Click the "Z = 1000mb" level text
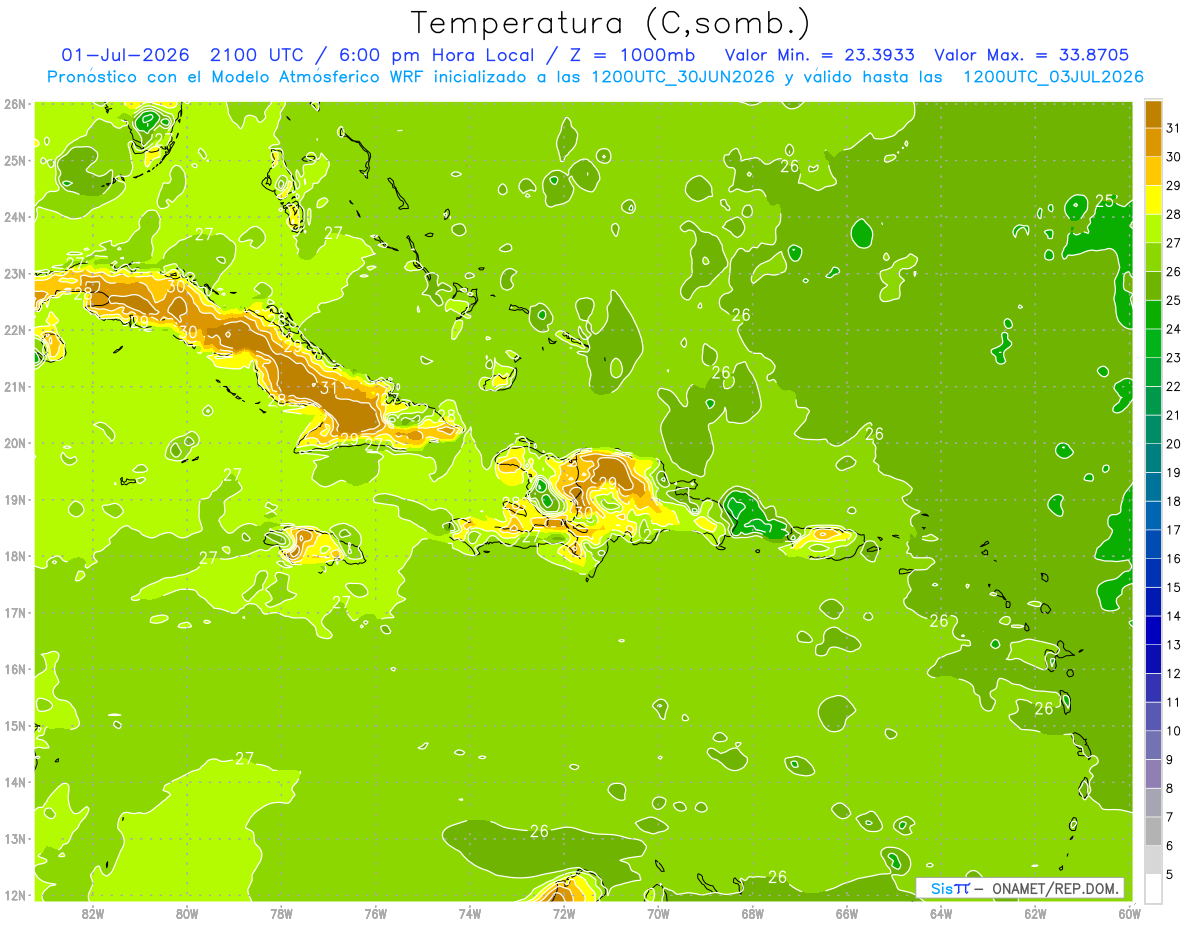The width and height of the screenshot is (1200, 927). tap(631, 54)
